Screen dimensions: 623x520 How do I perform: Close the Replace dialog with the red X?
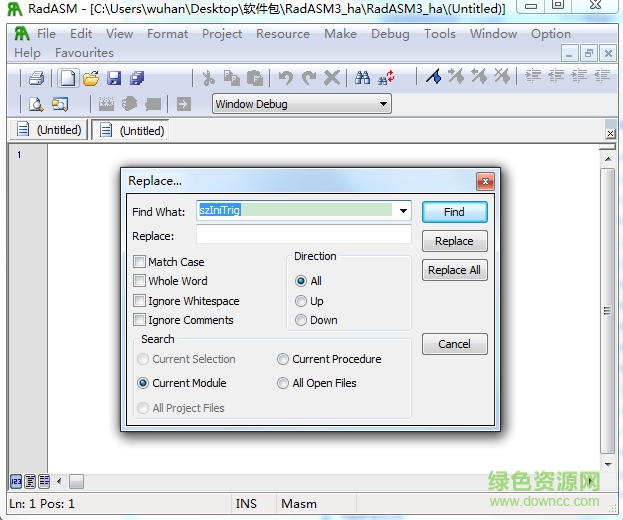(x=485, y=182)
